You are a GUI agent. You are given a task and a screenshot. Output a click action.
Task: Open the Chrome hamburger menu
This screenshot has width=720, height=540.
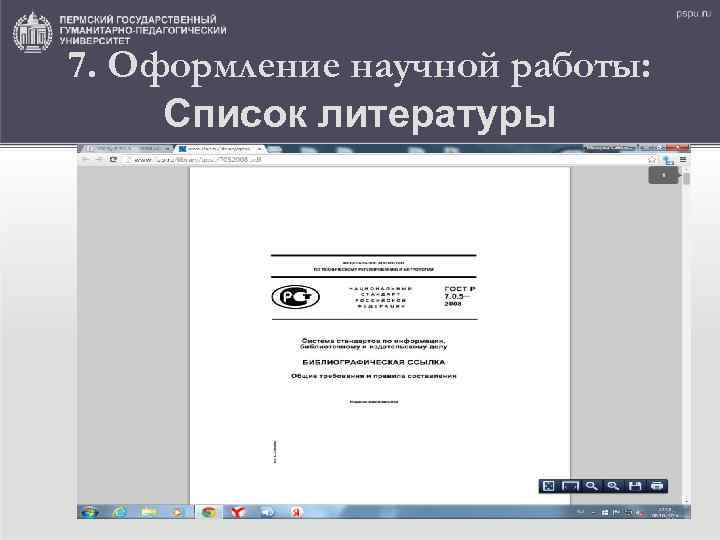pyautogui.click(x=683, y=160)
